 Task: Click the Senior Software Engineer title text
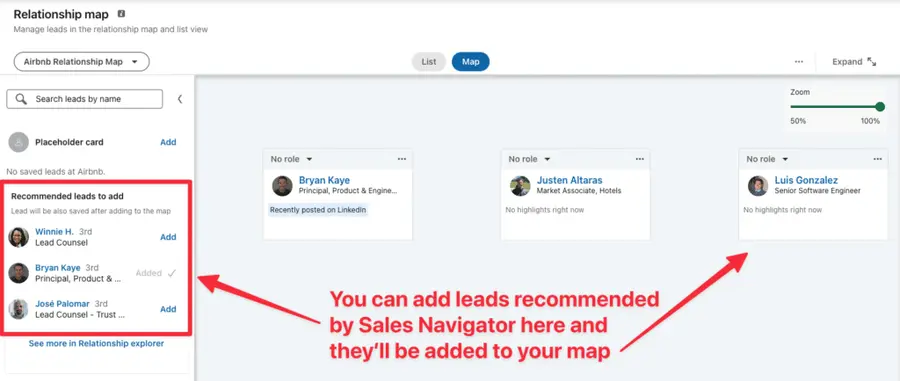tap(817, 191)
